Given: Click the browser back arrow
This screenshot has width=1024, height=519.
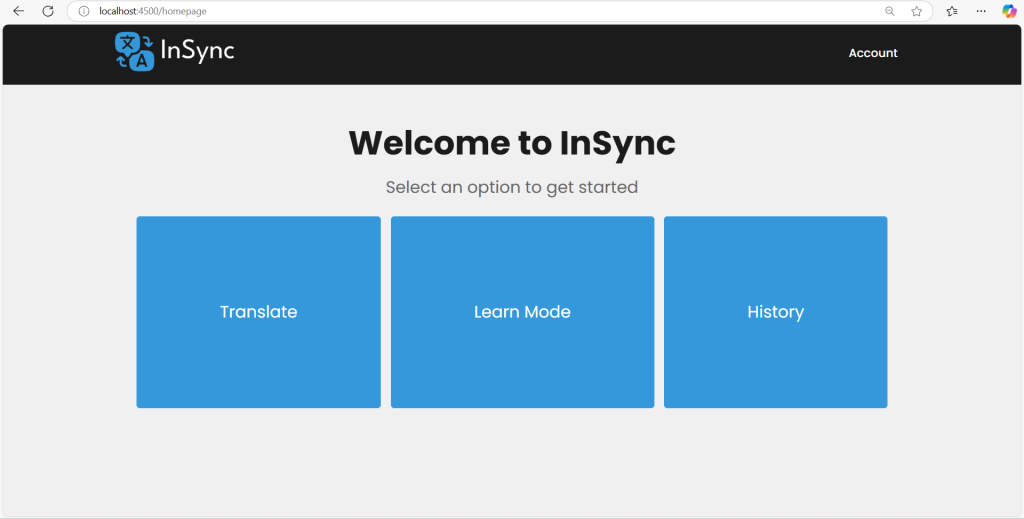Looking at the screenshot, I should point(18,11).
